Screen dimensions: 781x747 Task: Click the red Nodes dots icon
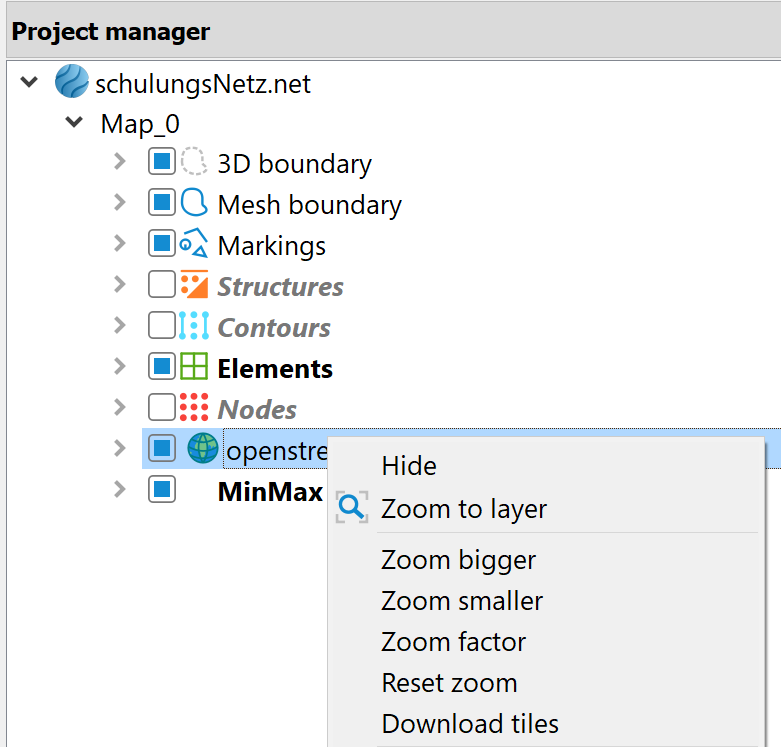click(194, 408)
